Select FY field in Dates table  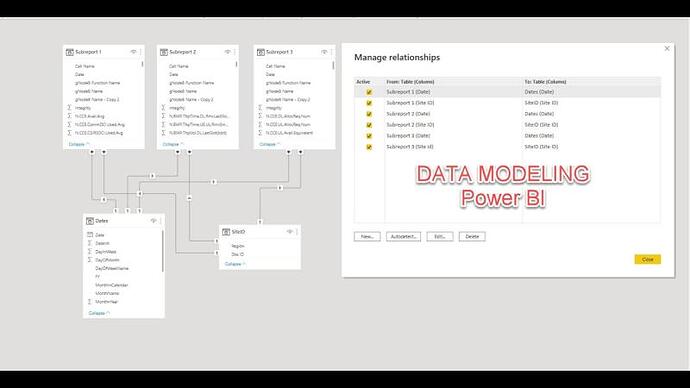coord(98,277)
